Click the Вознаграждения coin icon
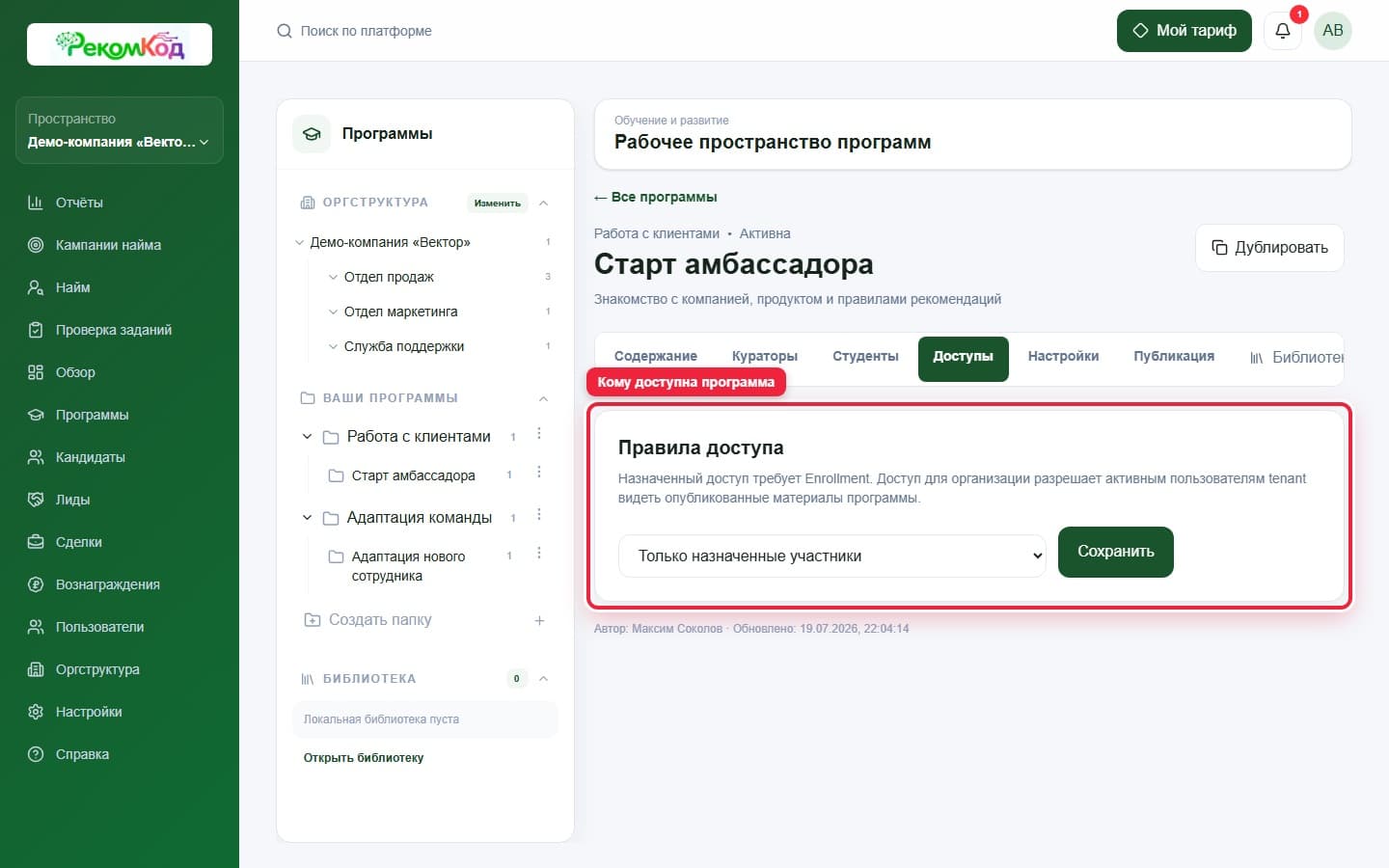 coord(36,584)
